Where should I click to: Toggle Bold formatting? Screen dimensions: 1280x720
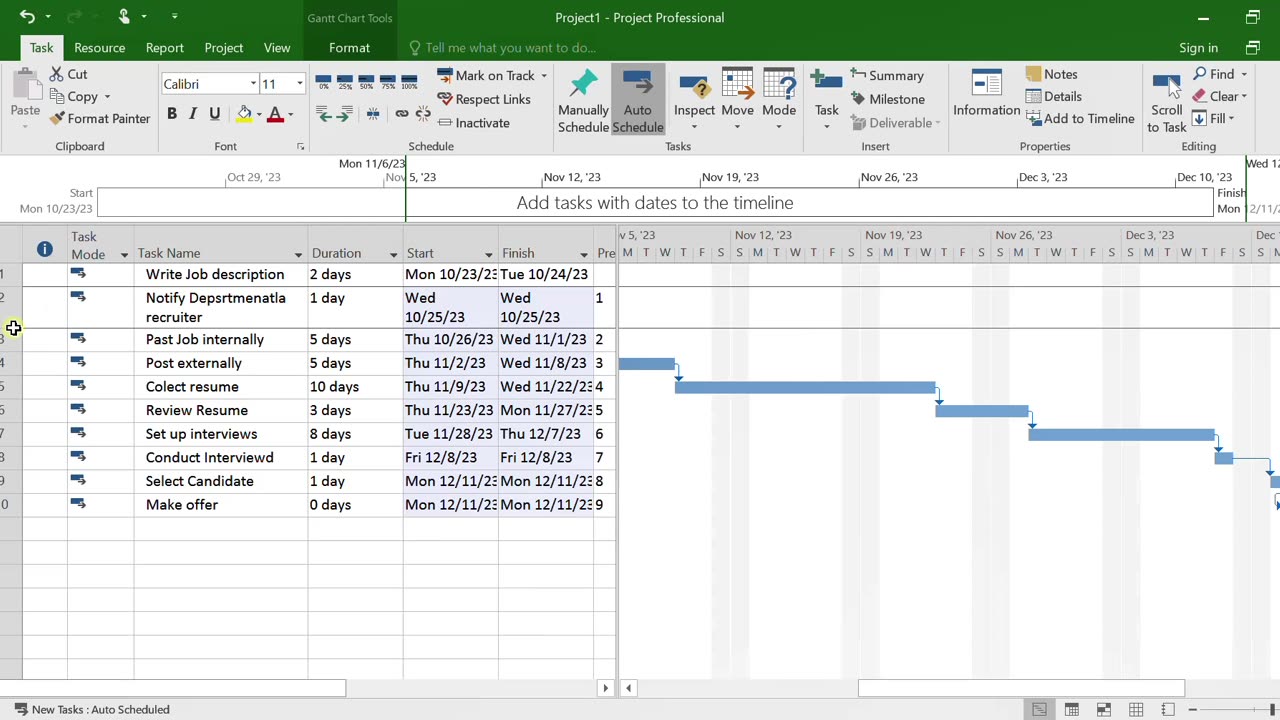point(172,114)
